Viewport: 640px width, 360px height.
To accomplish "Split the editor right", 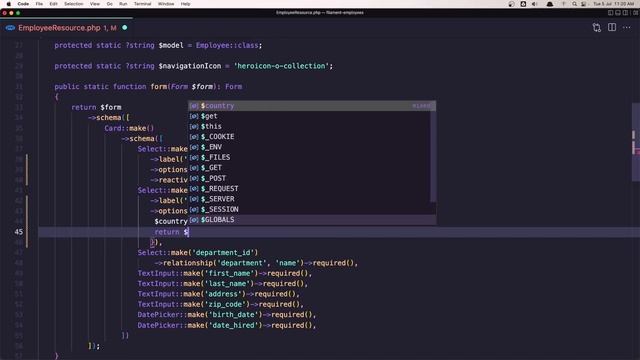I will pyautogui.click(x=612, y=27).
